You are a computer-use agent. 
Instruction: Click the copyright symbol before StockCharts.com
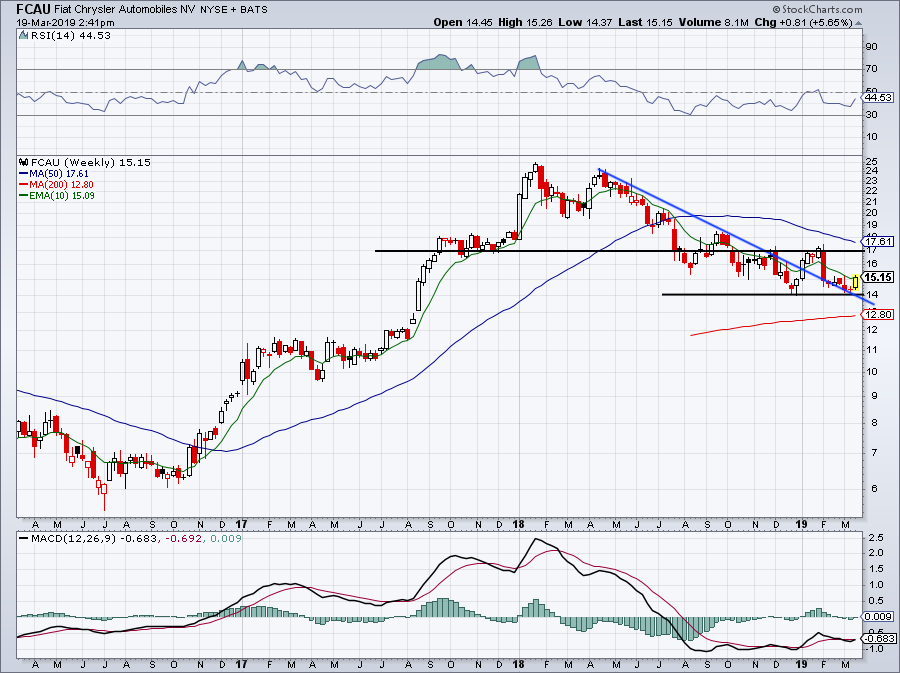click(777, 9)
